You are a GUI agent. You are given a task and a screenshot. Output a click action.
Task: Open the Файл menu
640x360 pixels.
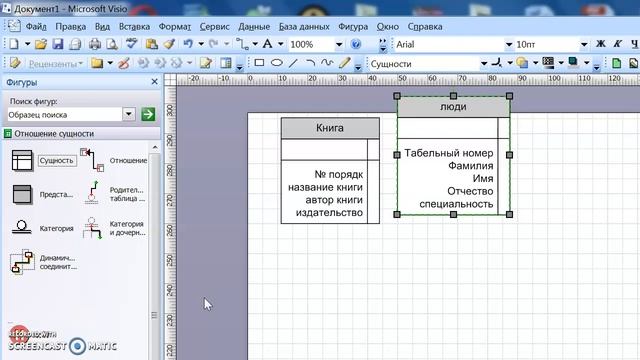[x=36, y=27]
